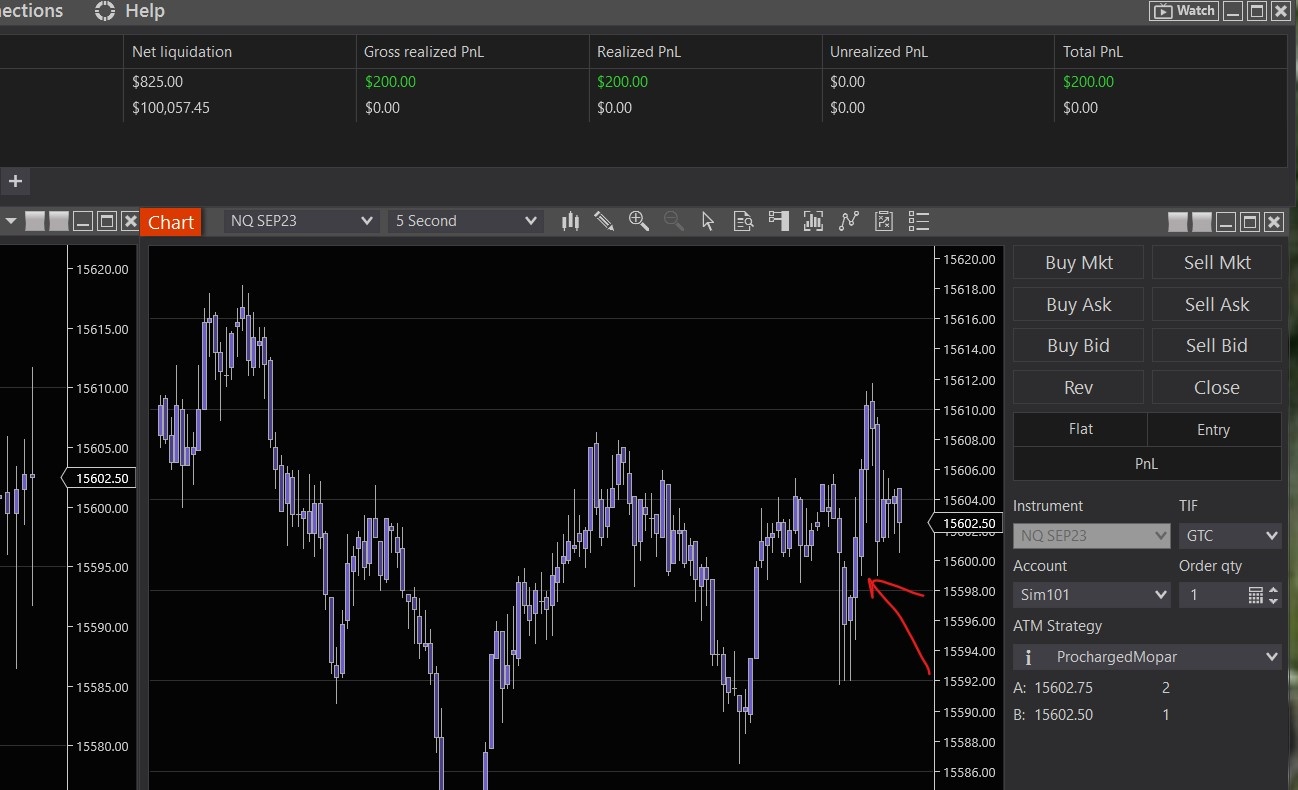Click the green $200.00 under Total PnL
Screen dimensions: 1298x790
1089,82
